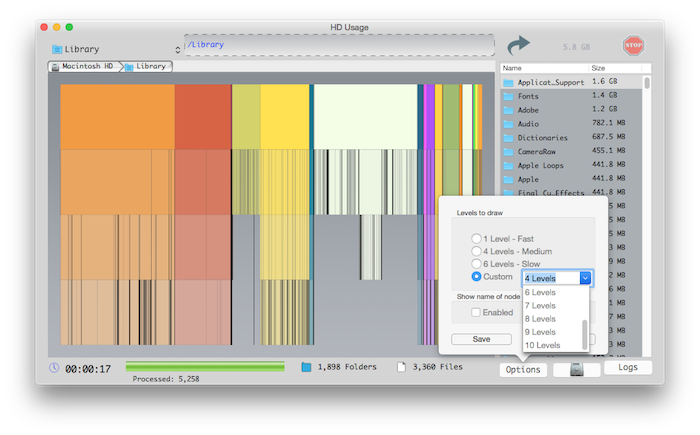Click the Dictionaries folder icon
The height and width of the screenshot is (435, 700).
click(x=508, y=138)
